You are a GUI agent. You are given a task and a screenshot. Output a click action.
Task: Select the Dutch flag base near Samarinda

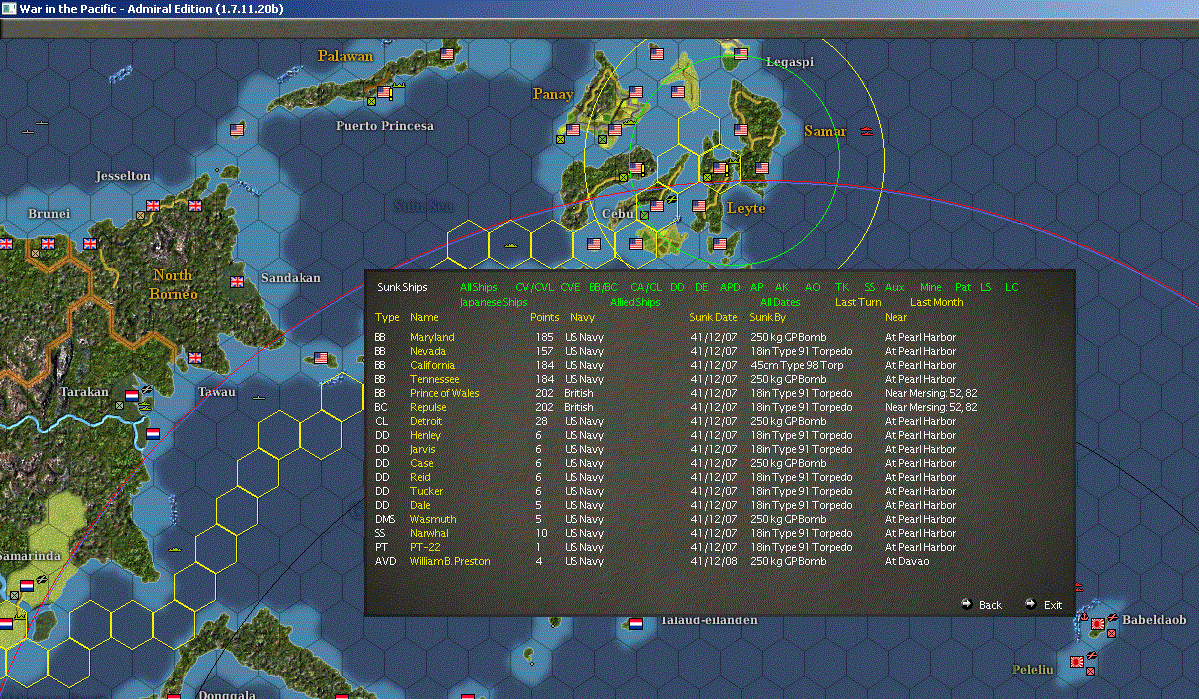pyautogui.click(x=27, y=586)
